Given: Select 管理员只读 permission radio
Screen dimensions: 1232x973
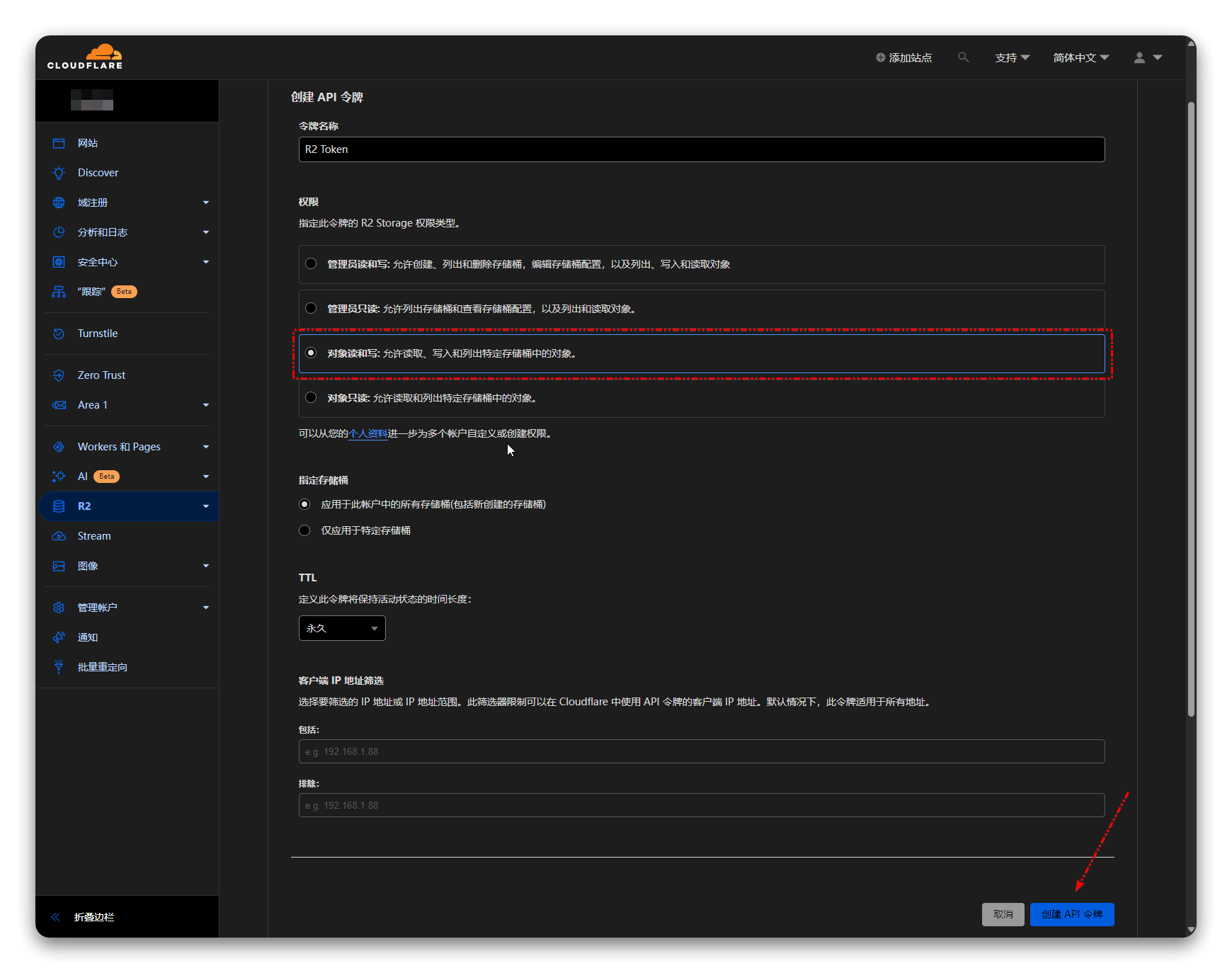Looking at the screenshot, I should (311, 308).
